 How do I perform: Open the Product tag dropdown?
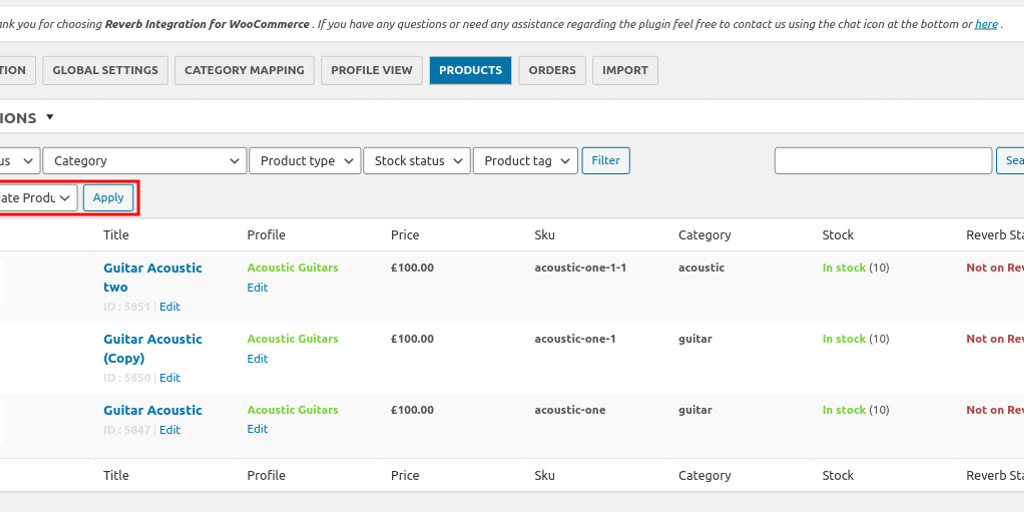tap(525, 161)
